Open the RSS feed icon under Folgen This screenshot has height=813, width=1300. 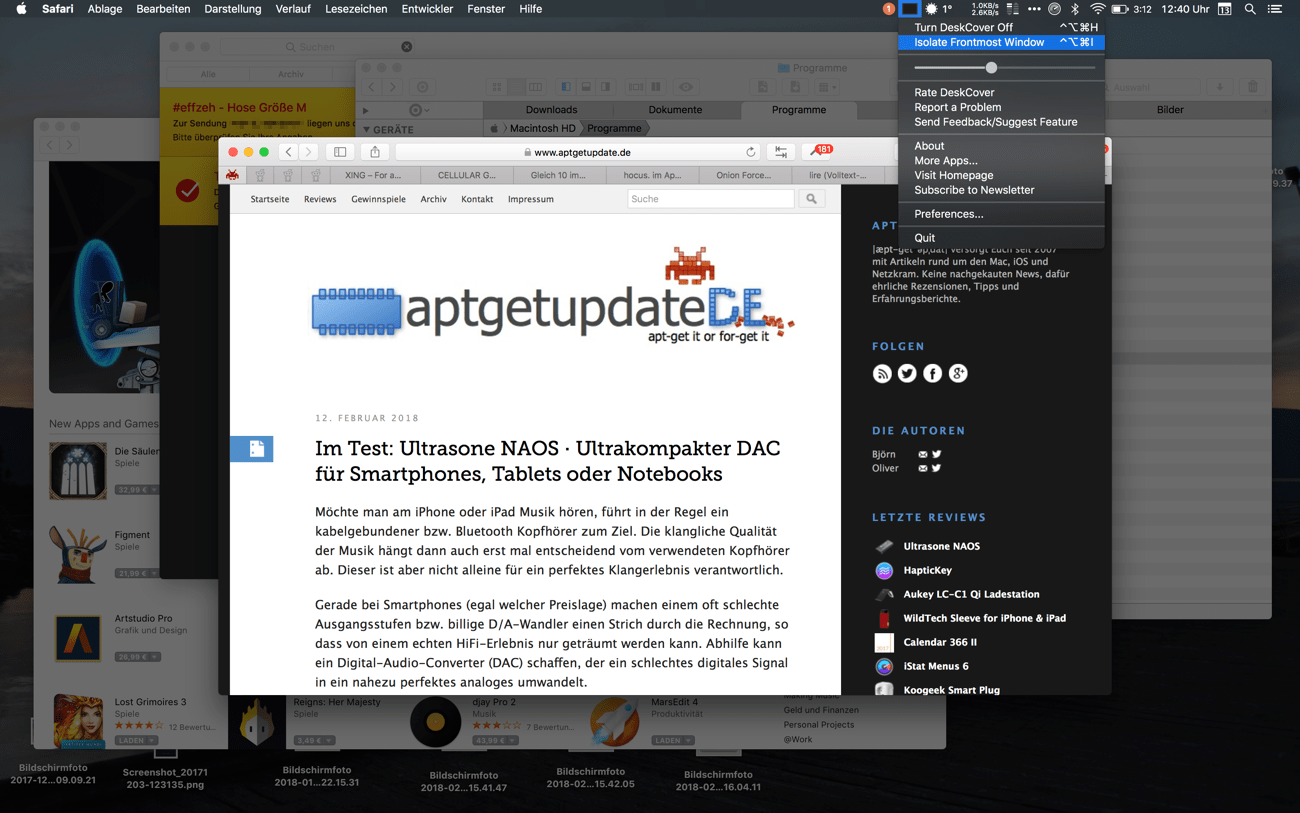click(882, 373)
